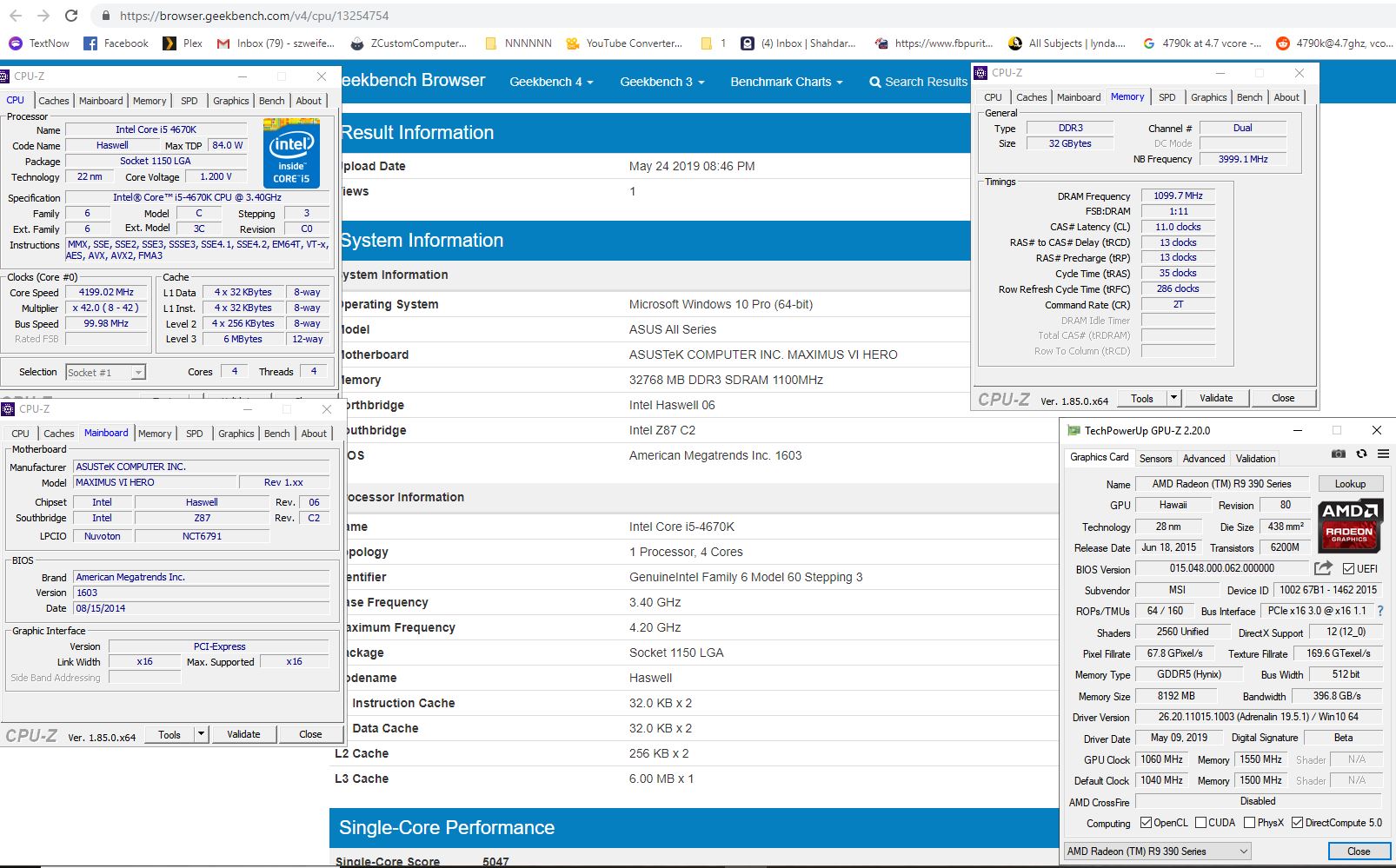The image size is (1396, 868).
Task: Click Tools button in CPU-Z Memory window
Action: point(1142,398)
